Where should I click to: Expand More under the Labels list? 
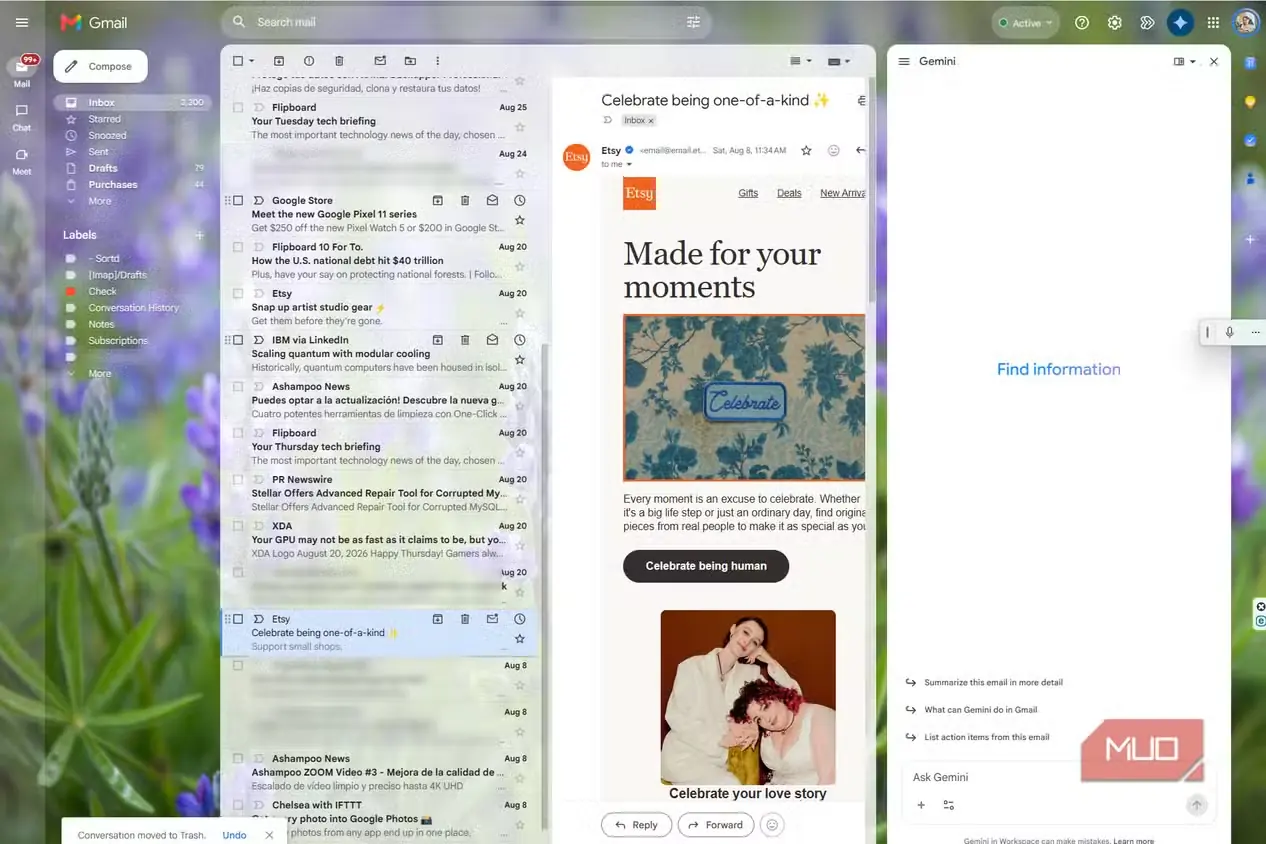(99, 373)
